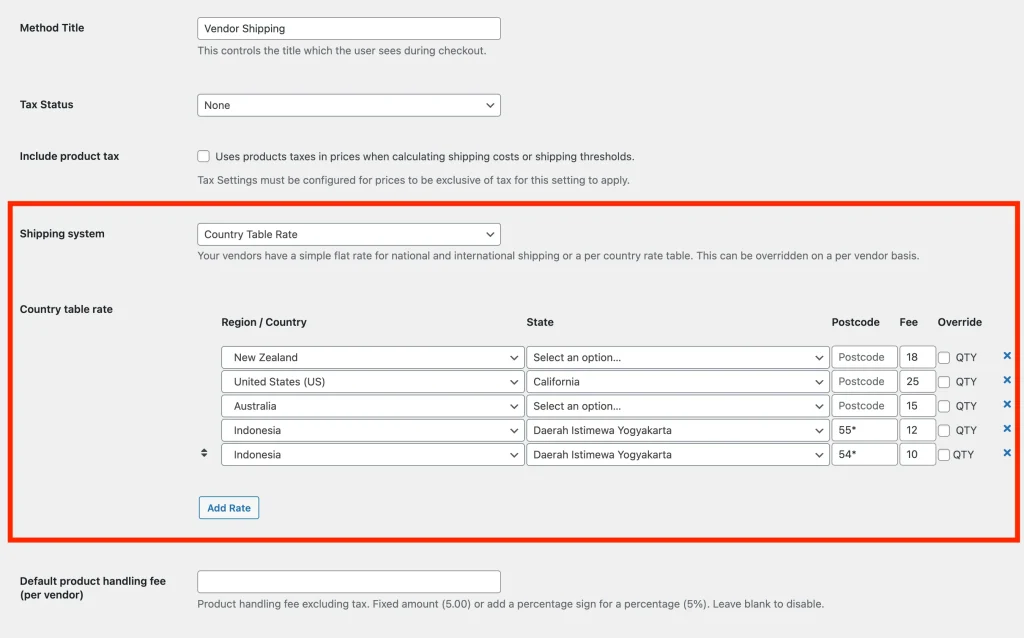Enable the Include product tax checkbox

coord(204,156)
